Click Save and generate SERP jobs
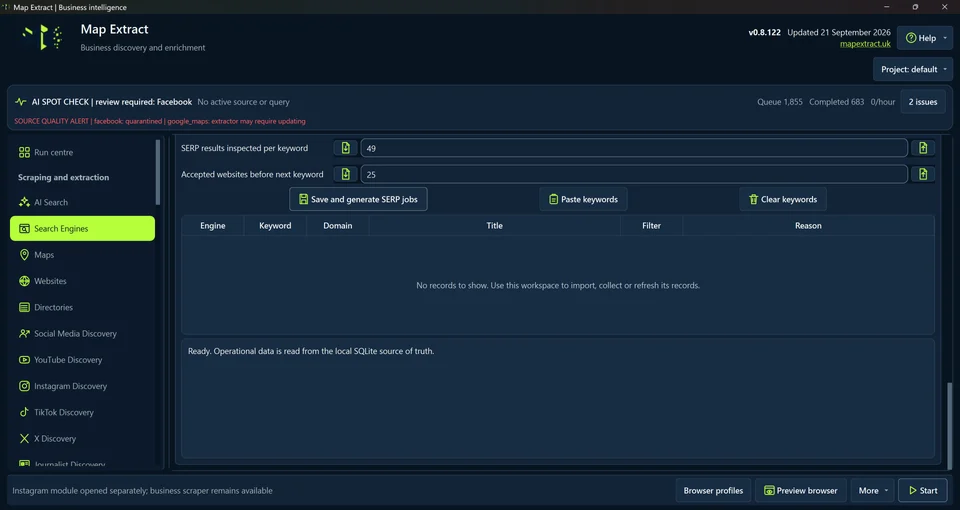This screenshot has height=510, width=960. 358,199
